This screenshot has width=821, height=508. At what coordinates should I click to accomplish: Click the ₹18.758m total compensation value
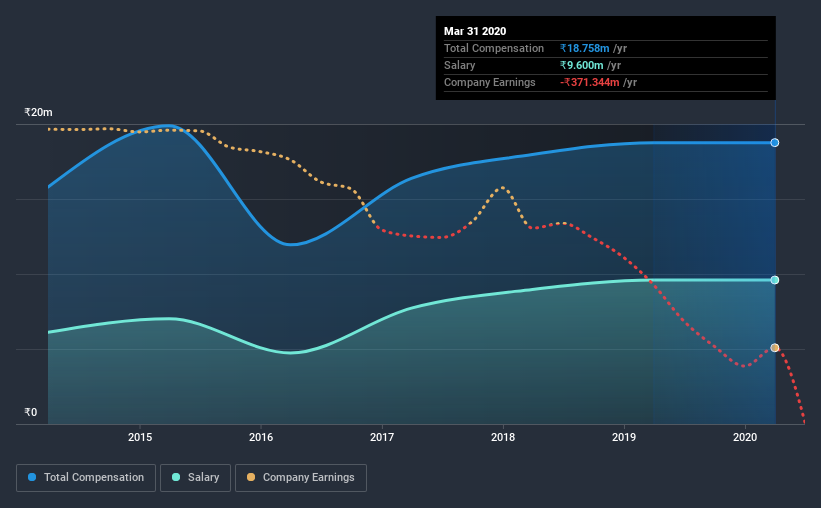584,48
